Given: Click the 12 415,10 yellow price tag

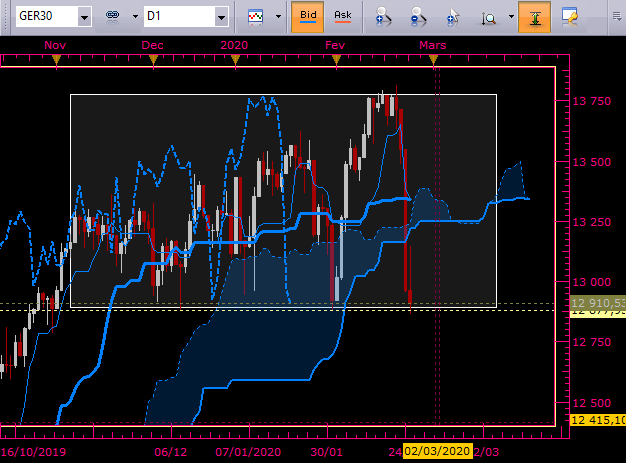Looking at the screenshot, I should (598, 420).
